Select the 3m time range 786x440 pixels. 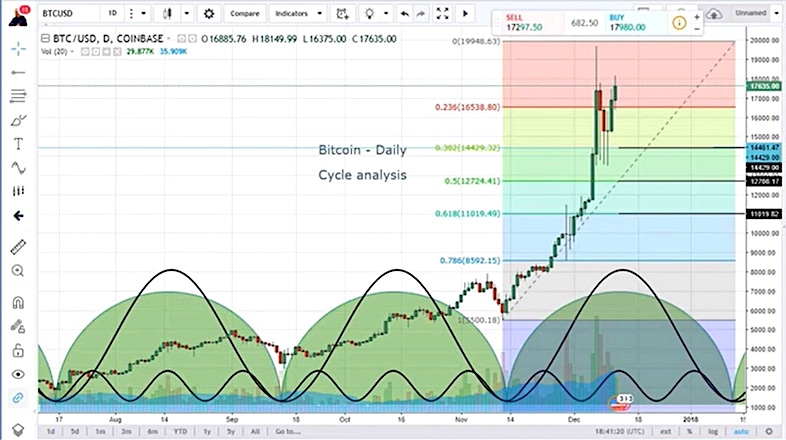click(x=126, y=431)
